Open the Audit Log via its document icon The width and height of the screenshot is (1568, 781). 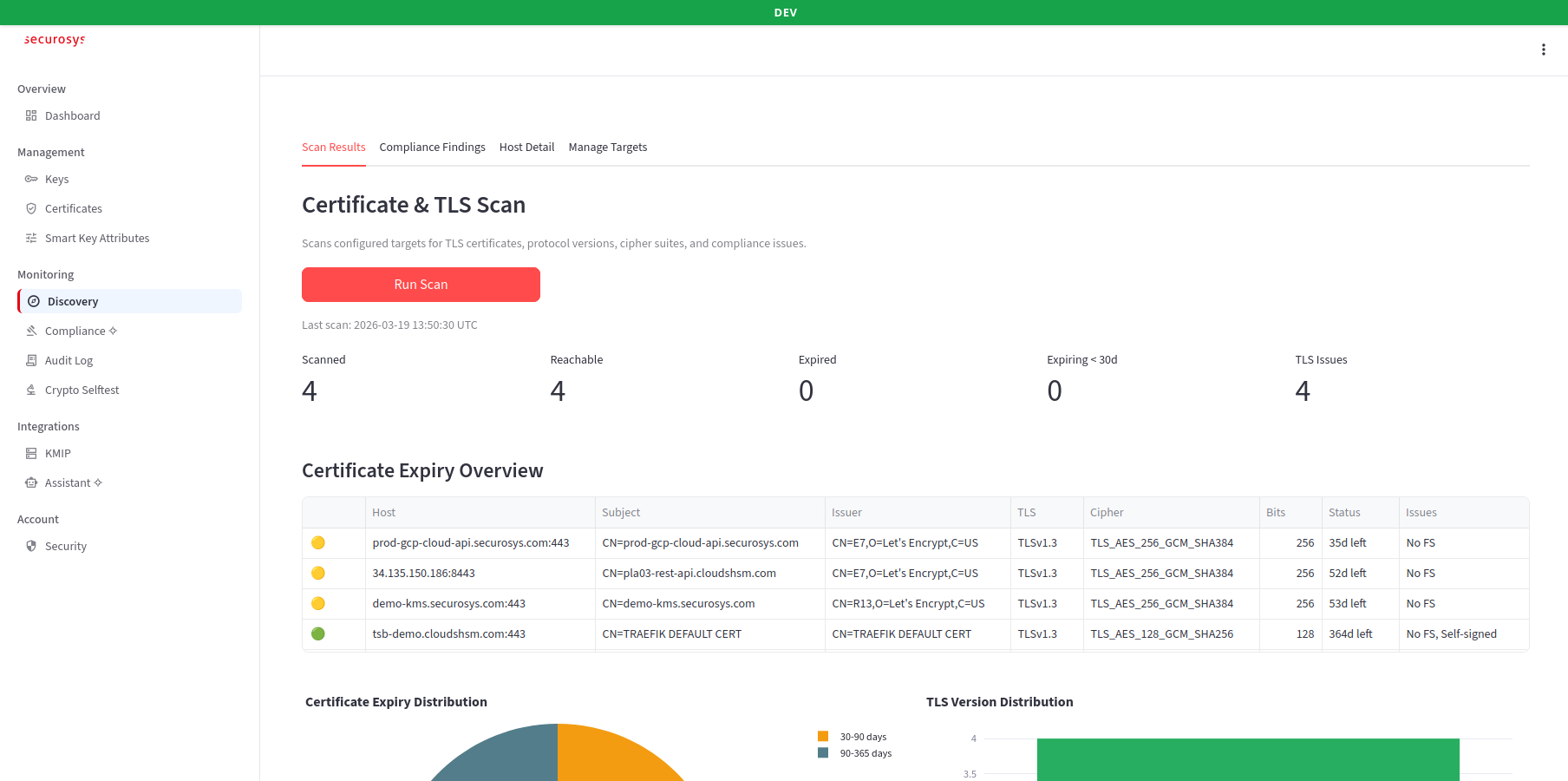[x=31, y=360]
